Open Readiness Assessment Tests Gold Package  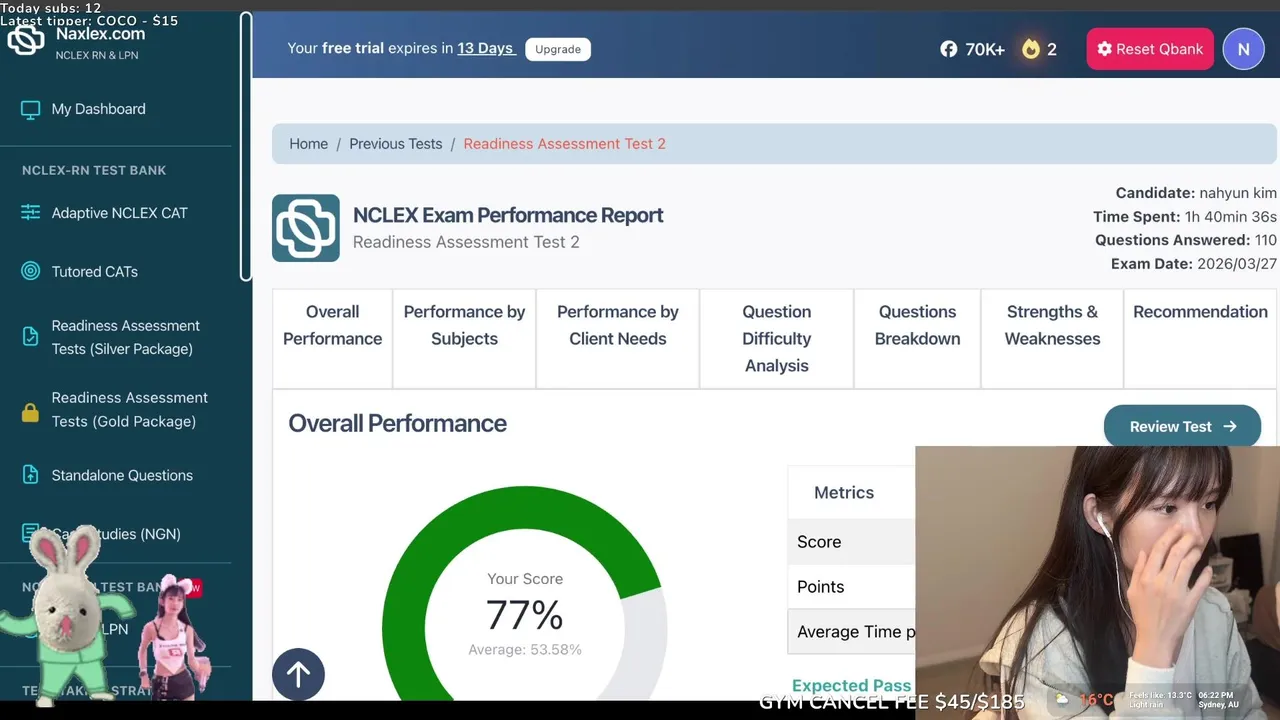129,410
